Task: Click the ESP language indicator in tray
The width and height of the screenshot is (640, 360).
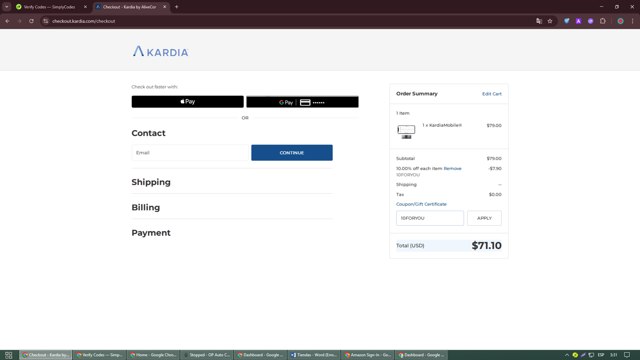Action: (x=601, y=355)
